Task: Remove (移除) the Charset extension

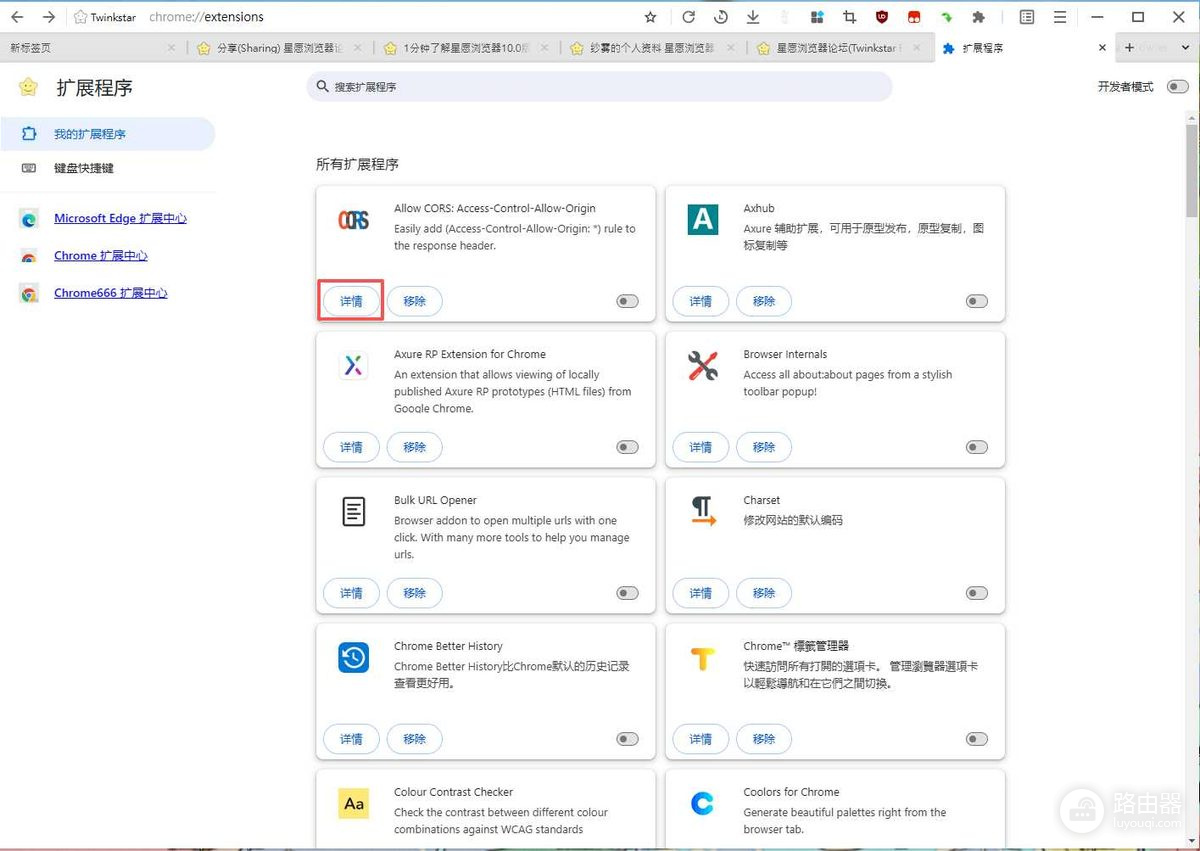Action: (764, 593)
